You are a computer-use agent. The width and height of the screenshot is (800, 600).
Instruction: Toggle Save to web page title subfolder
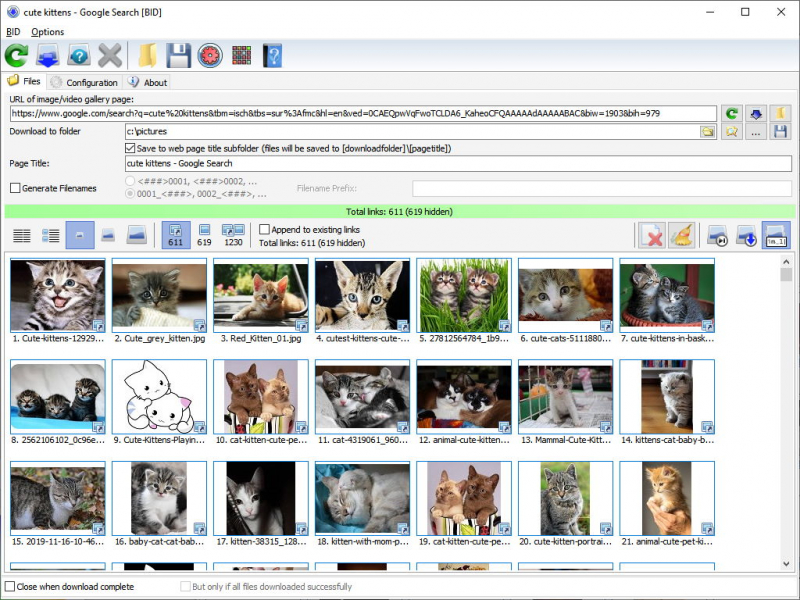[131, 148]
